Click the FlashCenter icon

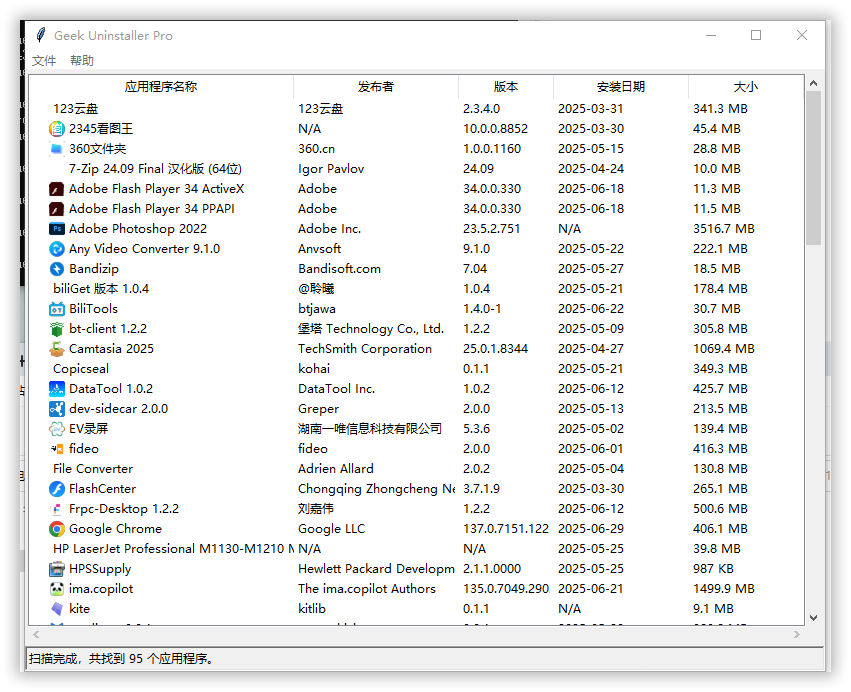click(x=56, y=489)
